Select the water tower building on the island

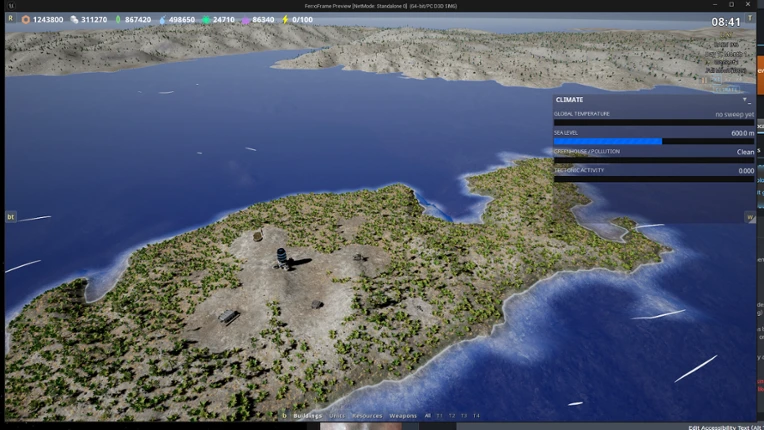coord(282,258)
